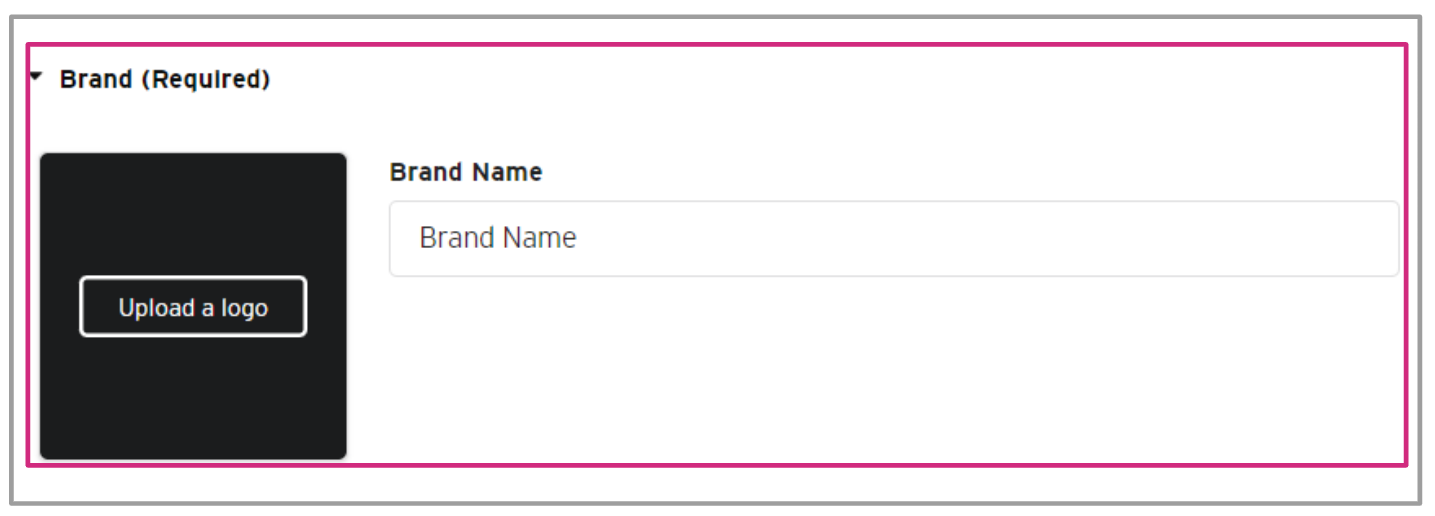
Task: Focus the Brand Name text field
Action: tap(893, 239)
